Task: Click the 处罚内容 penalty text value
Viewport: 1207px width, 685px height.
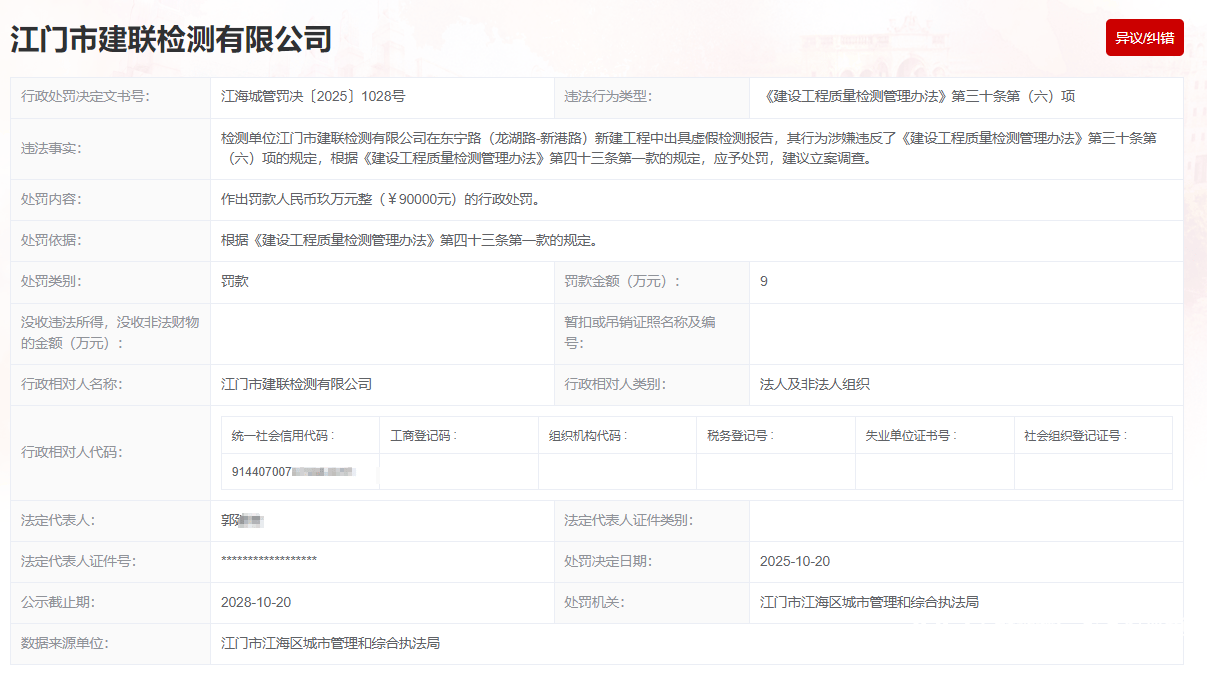Action: point(380,199)
